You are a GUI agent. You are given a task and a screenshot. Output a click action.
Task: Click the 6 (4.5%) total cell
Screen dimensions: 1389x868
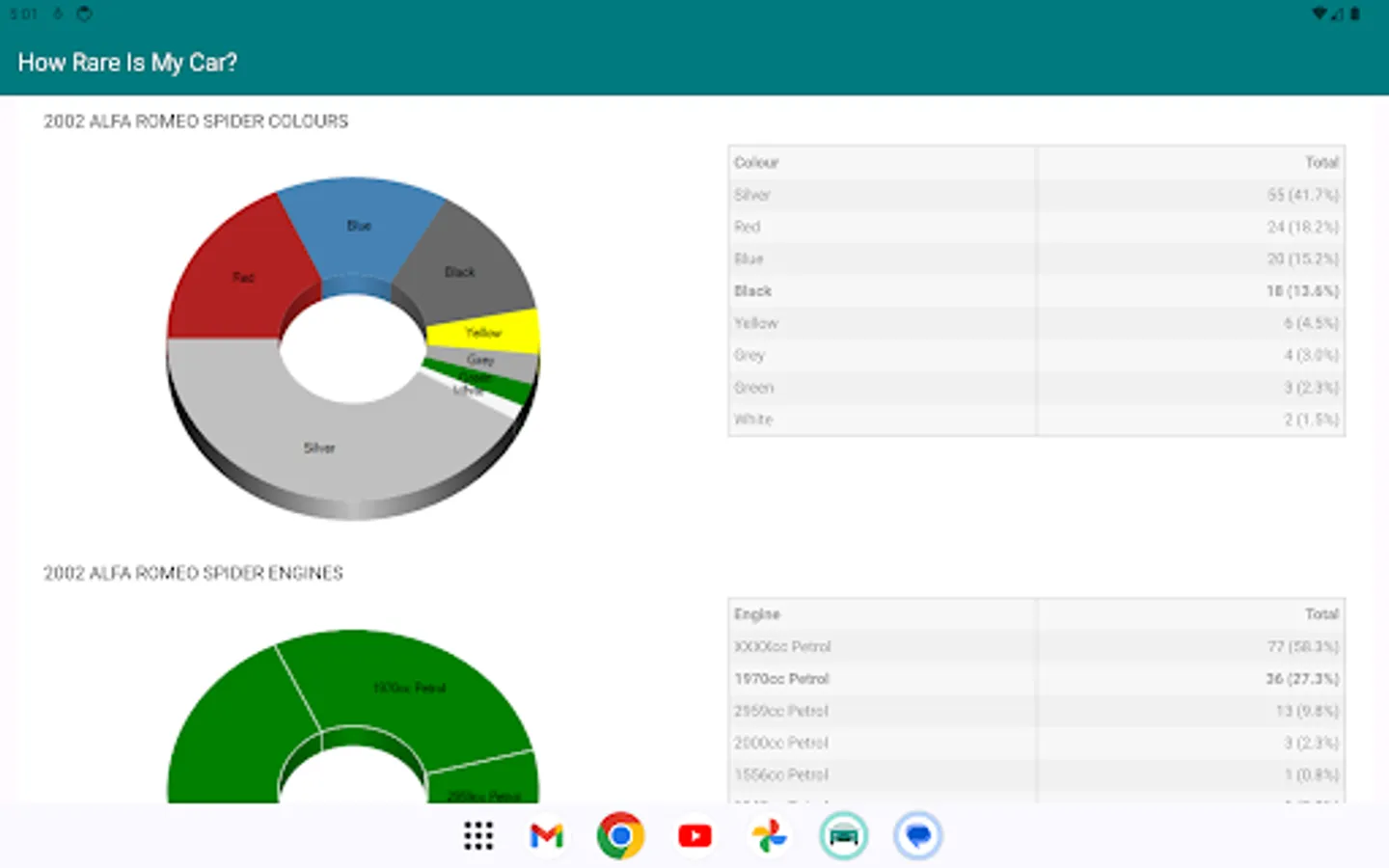1191,323
